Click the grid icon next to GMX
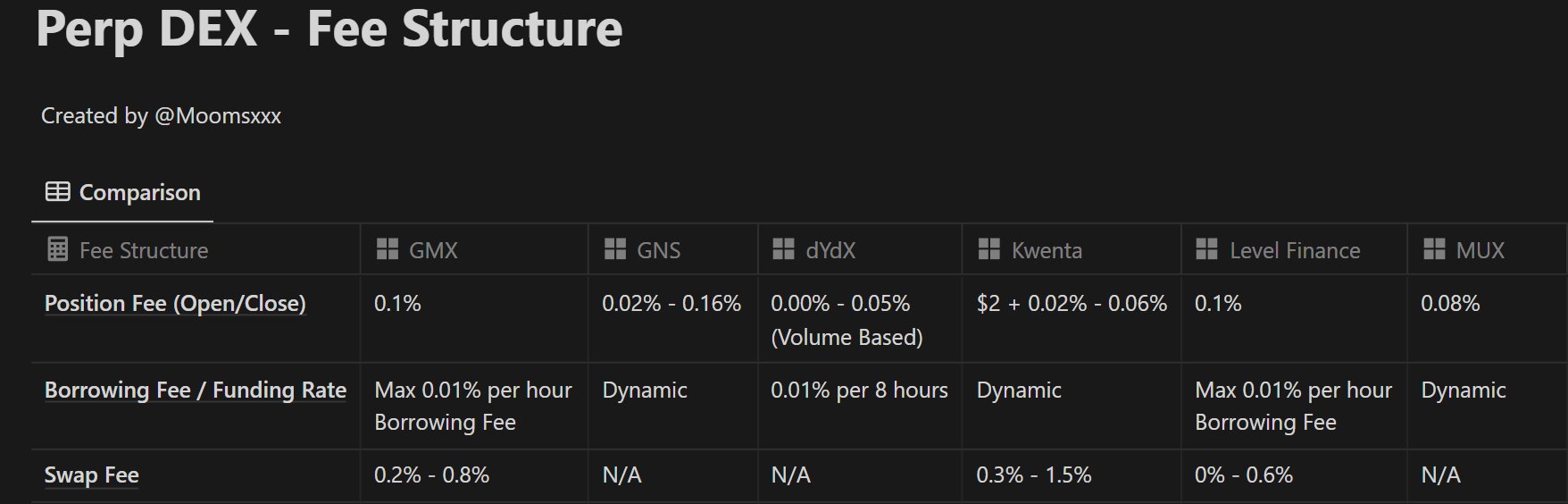The width and height of the screenshot is (1568, 504). click(388, 249)
